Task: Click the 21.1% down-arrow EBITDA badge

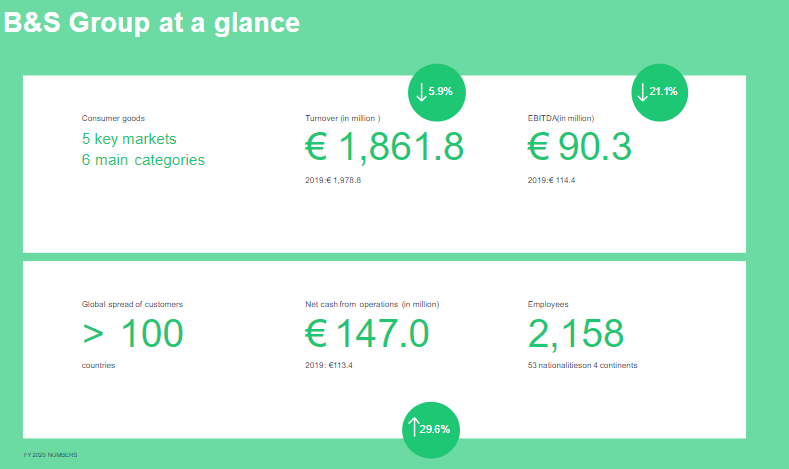Action: pos(660,92)
